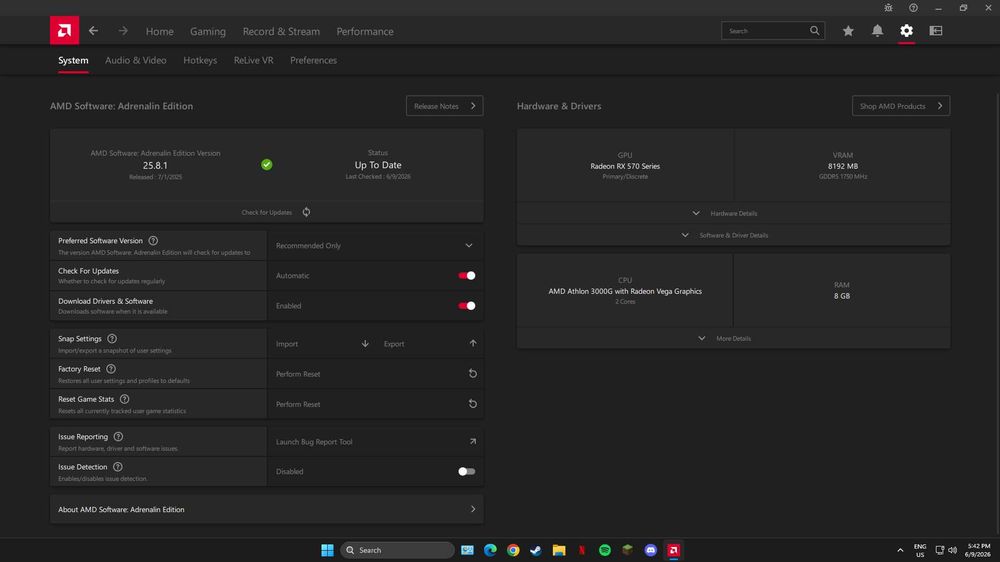Open settings gear icon
The width and height of the screenshot is (1000, 562).
coord(906,31)
